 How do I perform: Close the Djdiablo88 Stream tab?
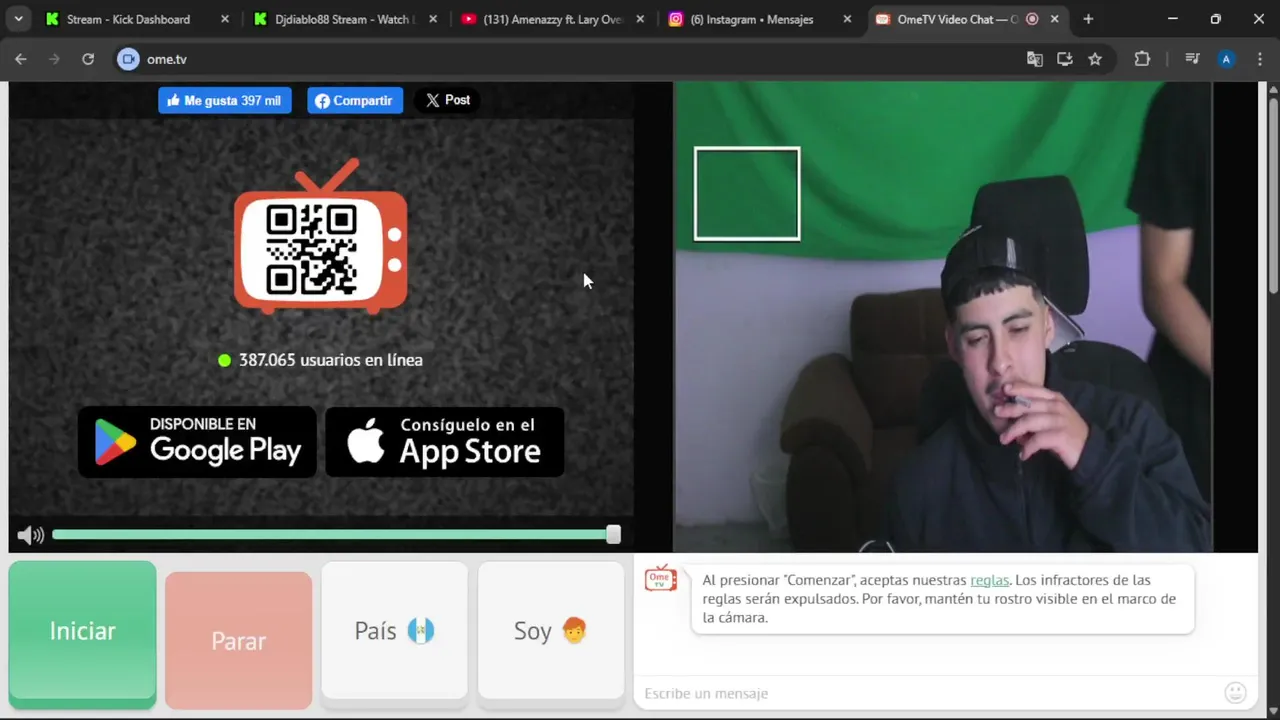[x=433, y=19]
